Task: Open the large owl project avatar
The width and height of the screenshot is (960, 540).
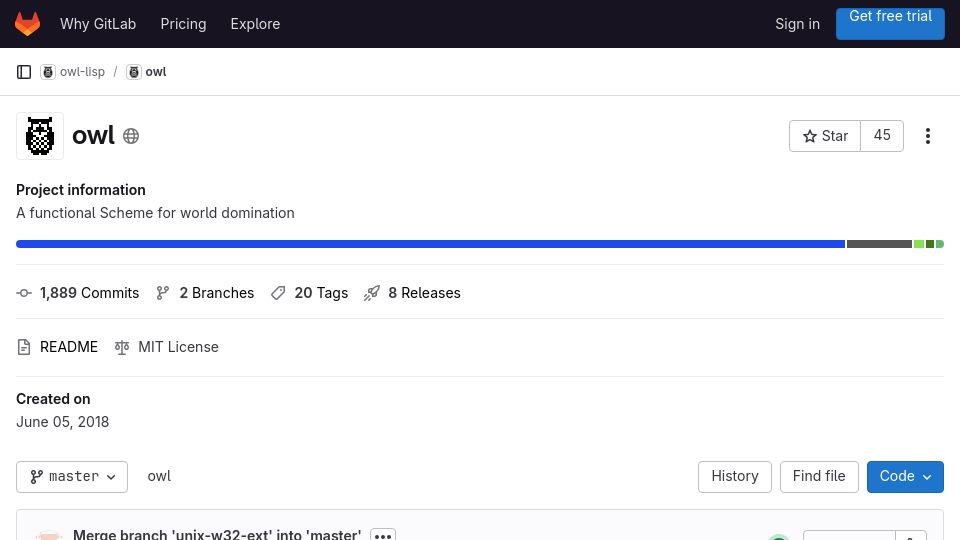Action: (x=40, y=136)
